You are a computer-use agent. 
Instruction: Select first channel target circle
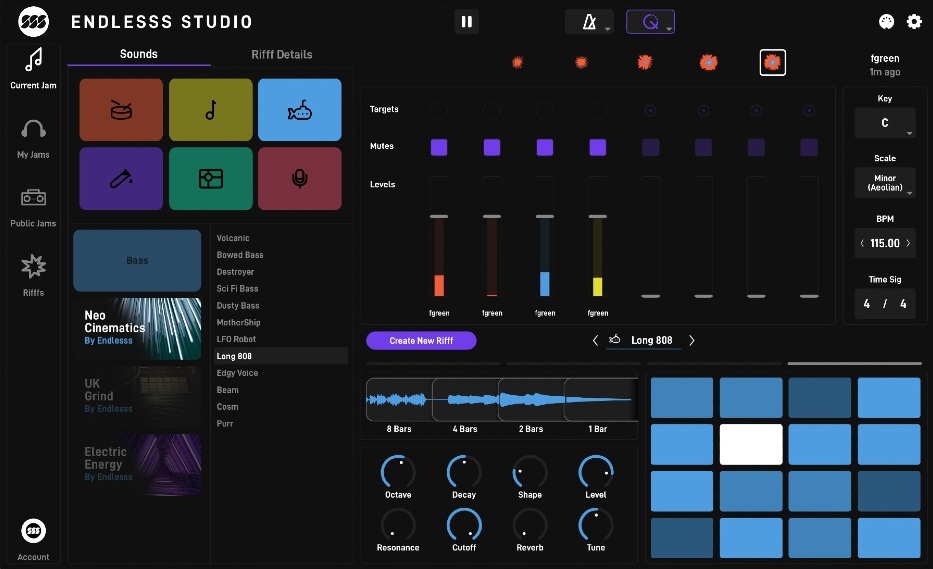[439, 110]
